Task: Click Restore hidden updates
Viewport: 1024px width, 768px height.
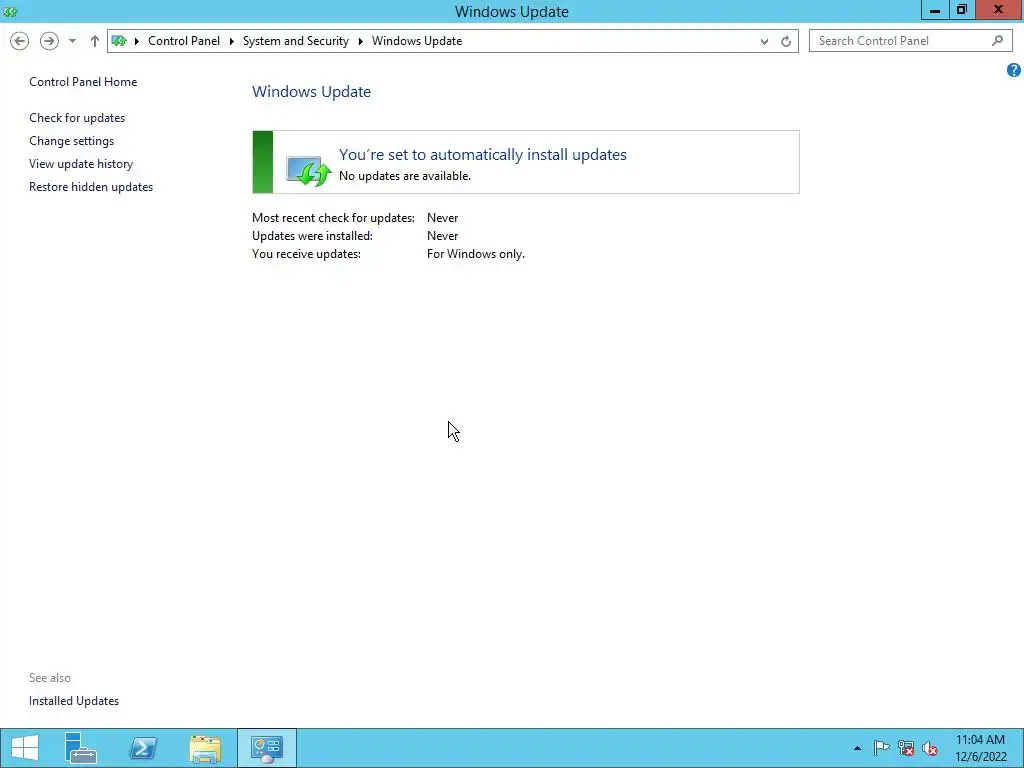Action: click(x=91, y=187)
